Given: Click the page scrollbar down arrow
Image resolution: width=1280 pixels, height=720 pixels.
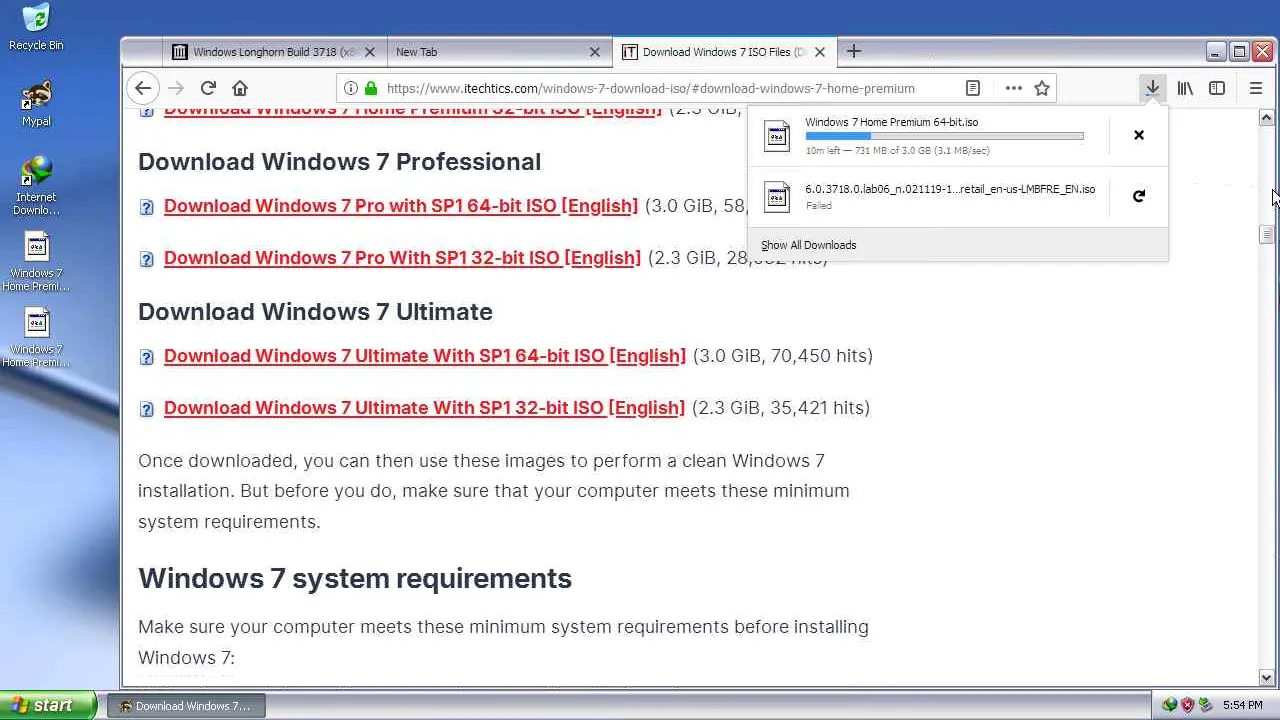Looking at the screenshot, I should (1267, 677).
